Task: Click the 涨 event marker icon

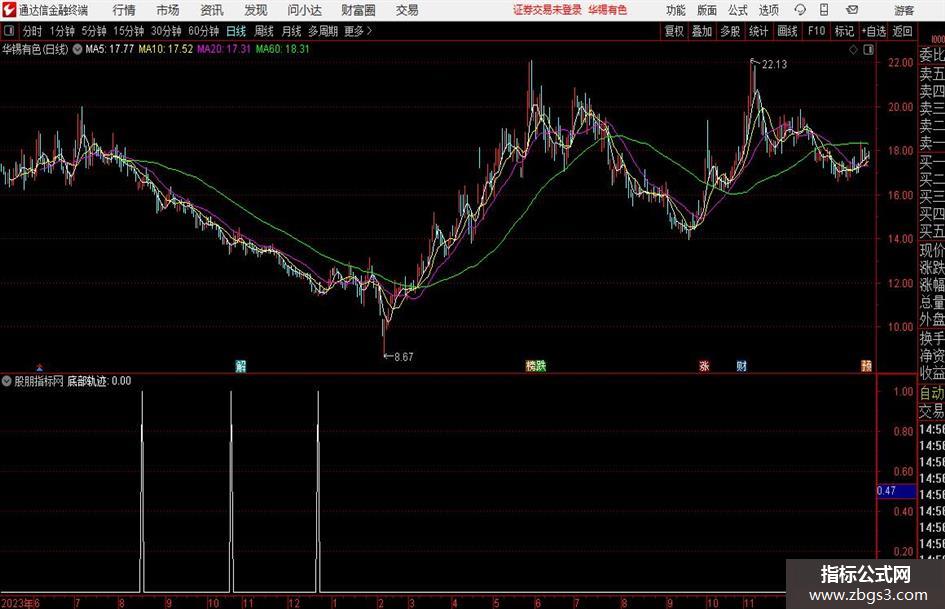Action: (x=704, y=365)
